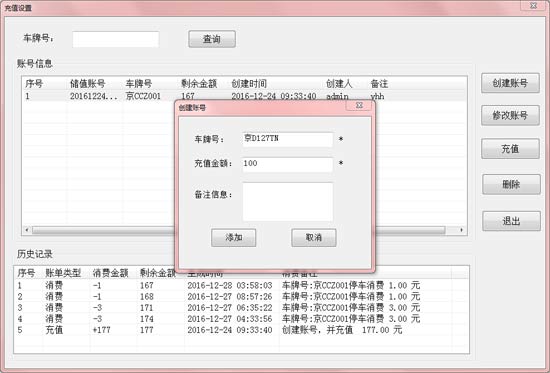Click 取消 in the create account dialog

coord(314,238)
